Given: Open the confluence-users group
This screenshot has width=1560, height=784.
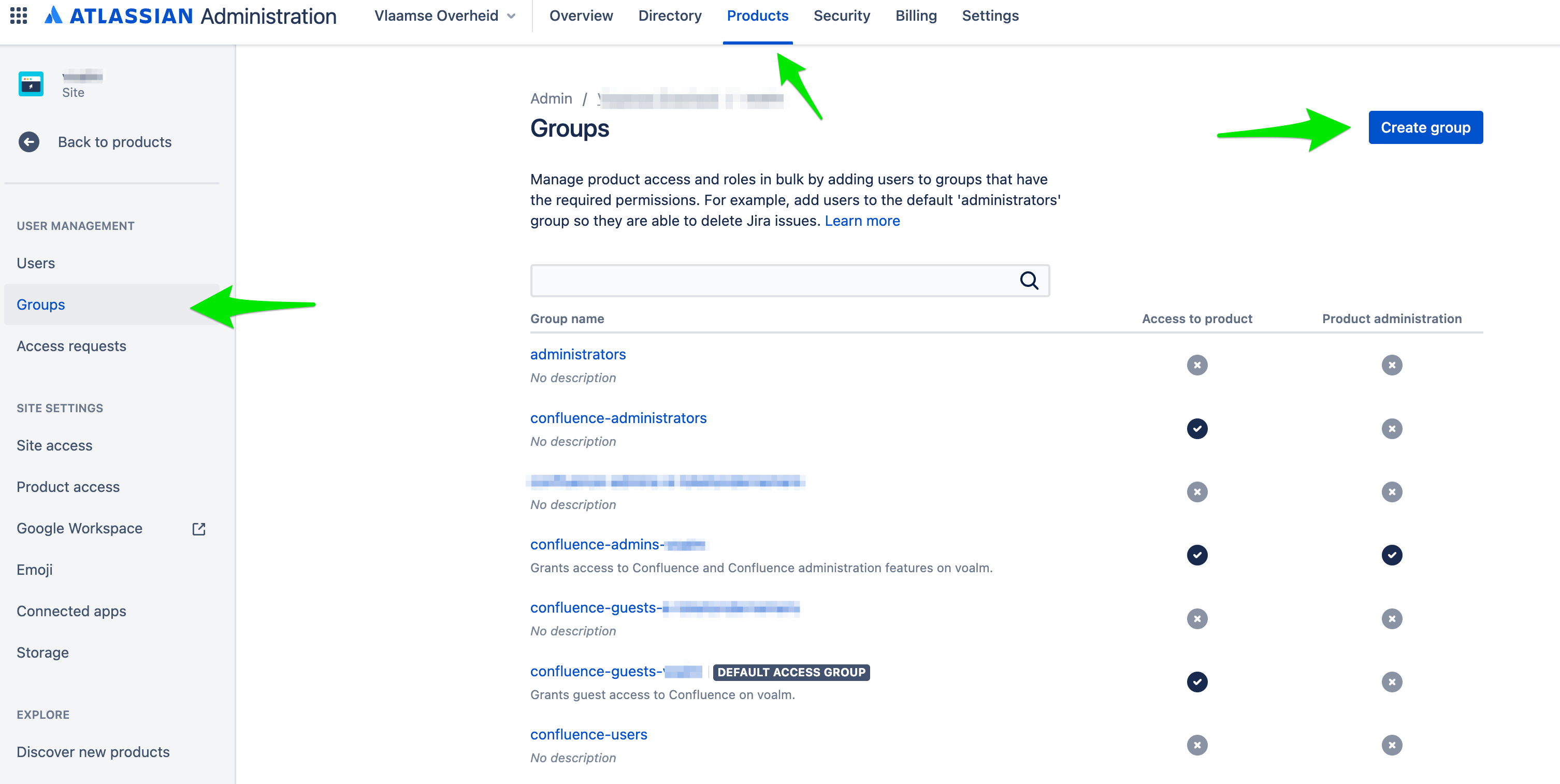Looking at the screenshot, I should click(x=588, y=734).
